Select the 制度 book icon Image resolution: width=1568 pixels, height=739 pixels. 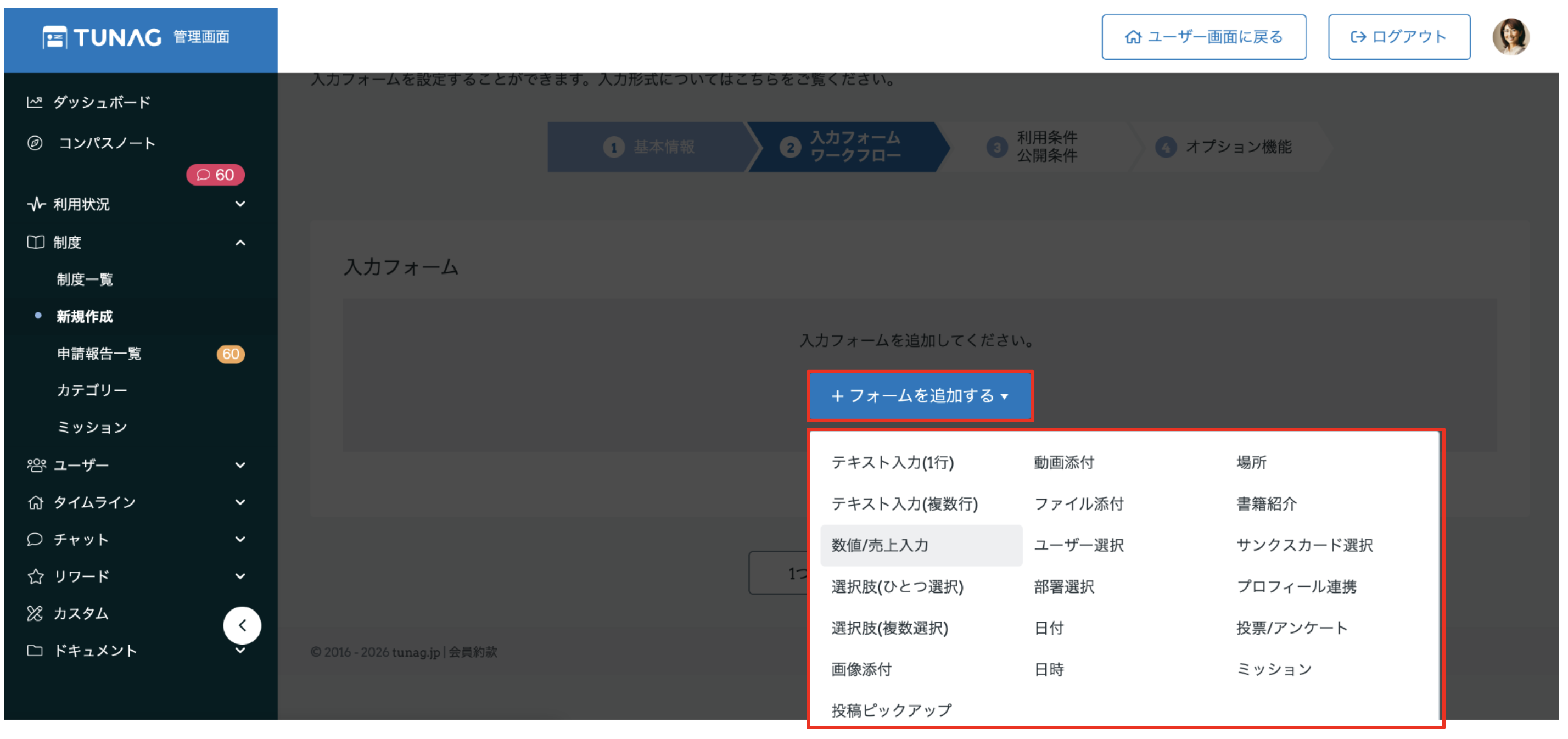[x=35, y=242]
